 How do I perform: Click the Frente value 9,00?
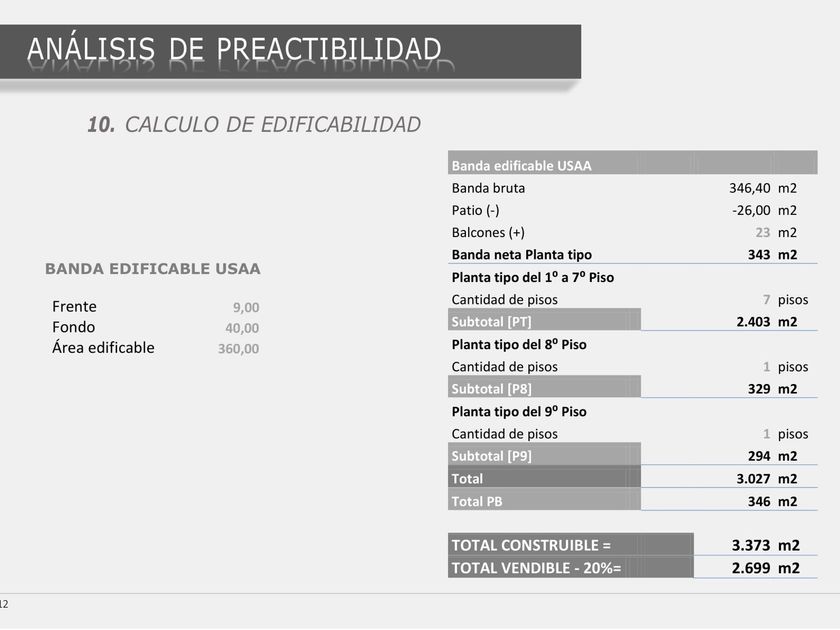pos(246,308)
